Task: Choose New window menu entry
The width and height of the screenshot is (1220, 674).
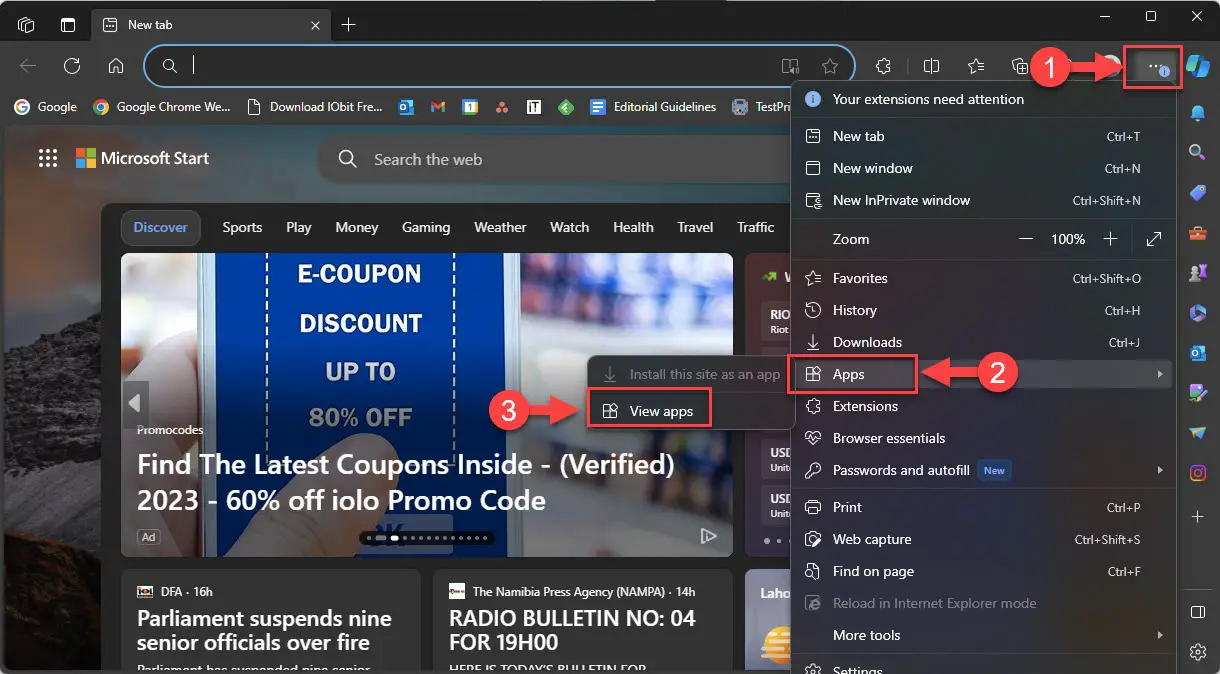Action: (982, 168)
